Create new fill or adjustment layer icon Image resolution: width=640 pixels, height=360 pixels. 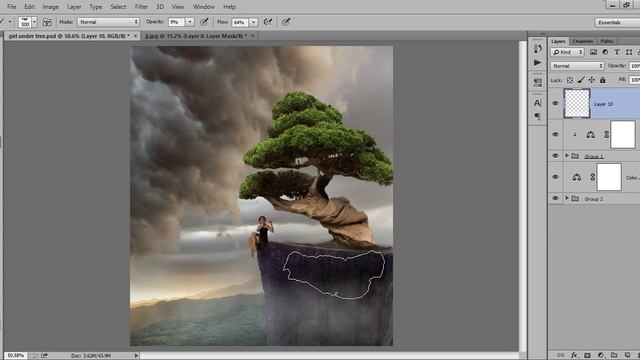601,355
